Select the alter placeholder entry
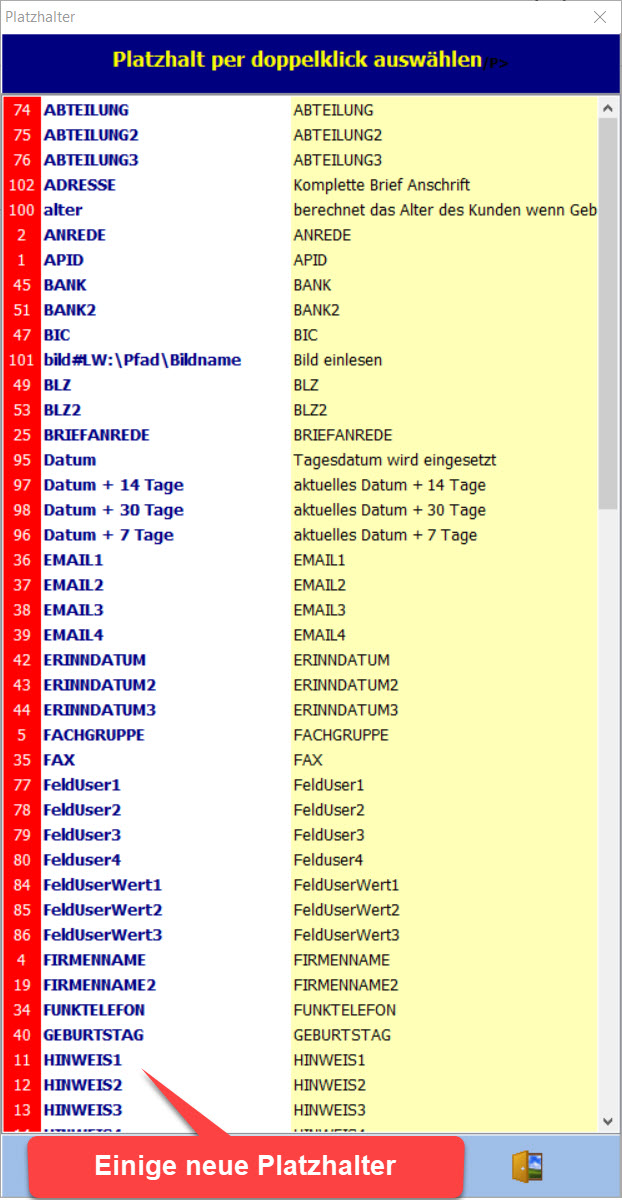Viewport: 622px width, 1200px height. coord(63,210)
